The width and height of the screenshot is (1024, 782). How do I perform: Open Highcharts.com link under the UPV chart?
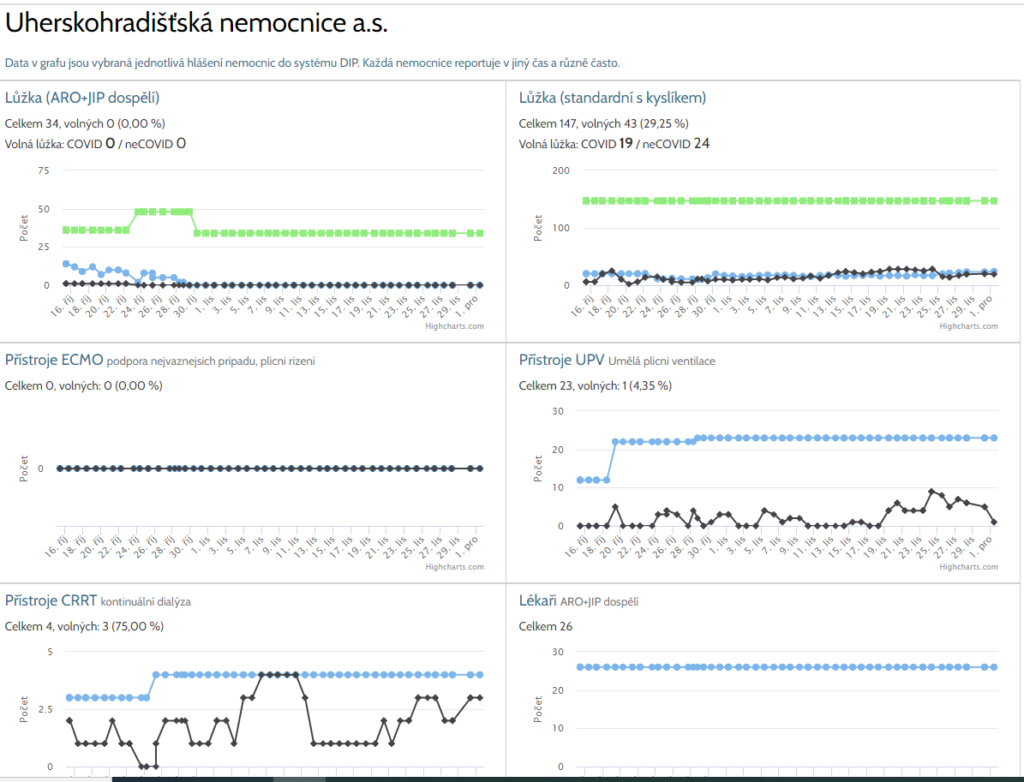[968, 567]
